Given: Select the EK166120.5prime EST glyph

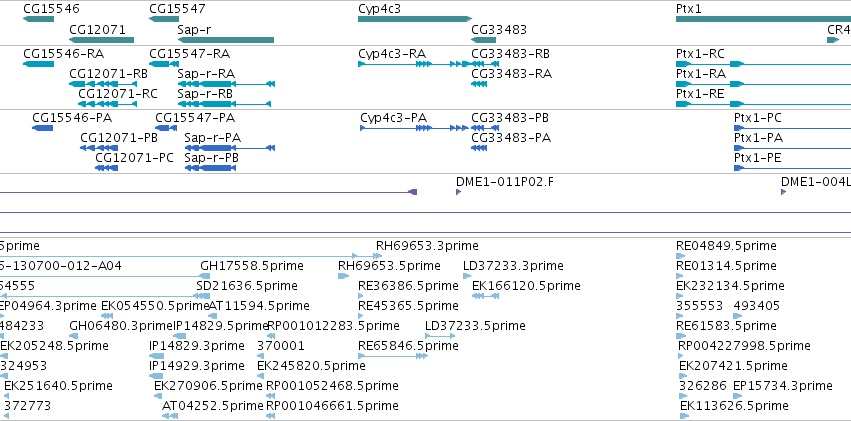Looking at the screenshot, I should (x=486, y=296).
